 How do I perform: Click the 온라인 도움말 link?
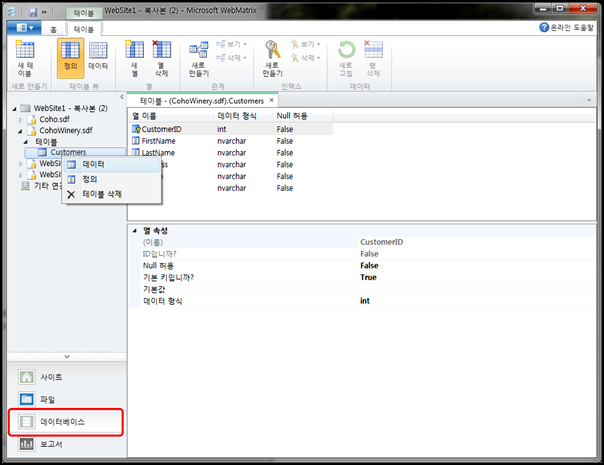point(572,27)
